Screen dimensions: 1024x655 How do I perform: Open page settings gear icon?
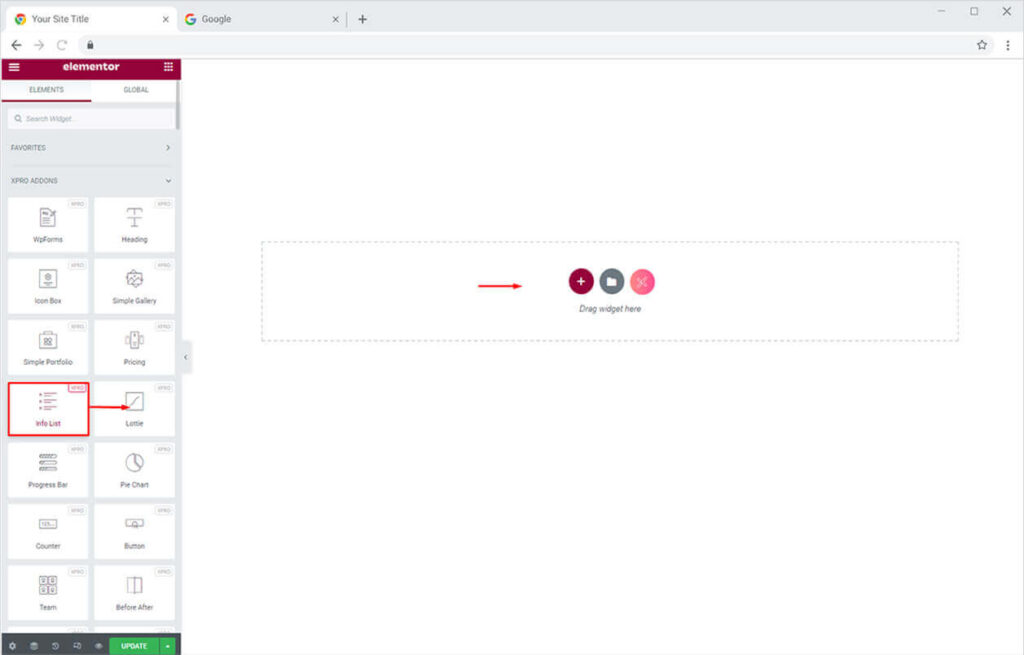pos(12,646)
